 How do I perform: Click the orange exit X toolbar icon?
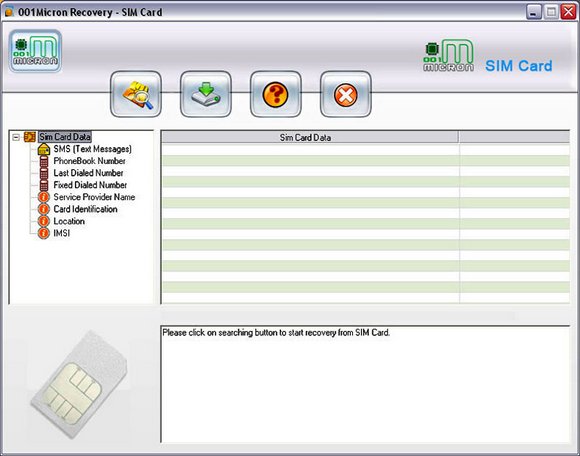coord(345,94)
